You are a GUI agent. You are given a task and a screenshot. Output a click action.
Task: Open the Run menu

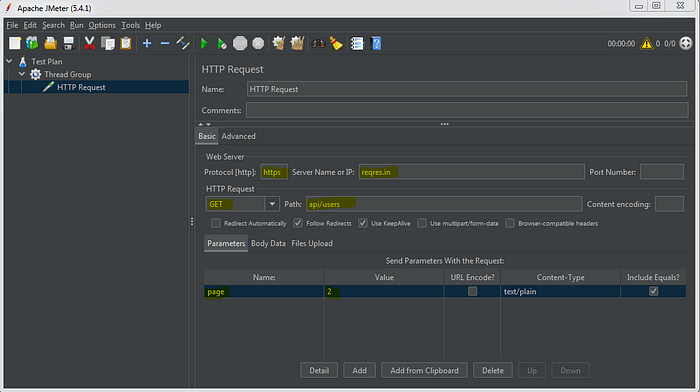point(76,25)
